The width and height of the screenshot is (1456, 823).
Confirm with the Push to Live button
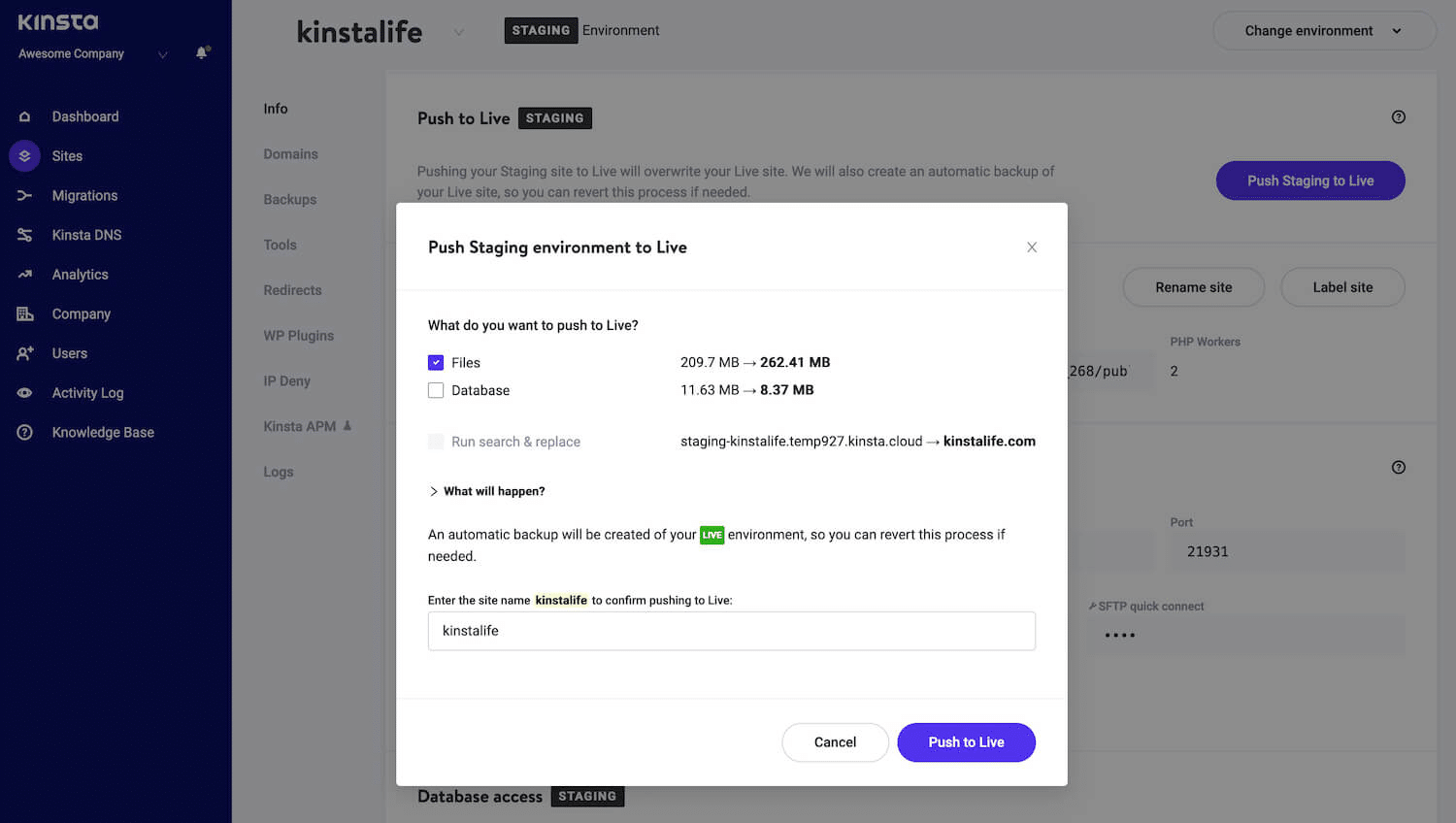966,742
